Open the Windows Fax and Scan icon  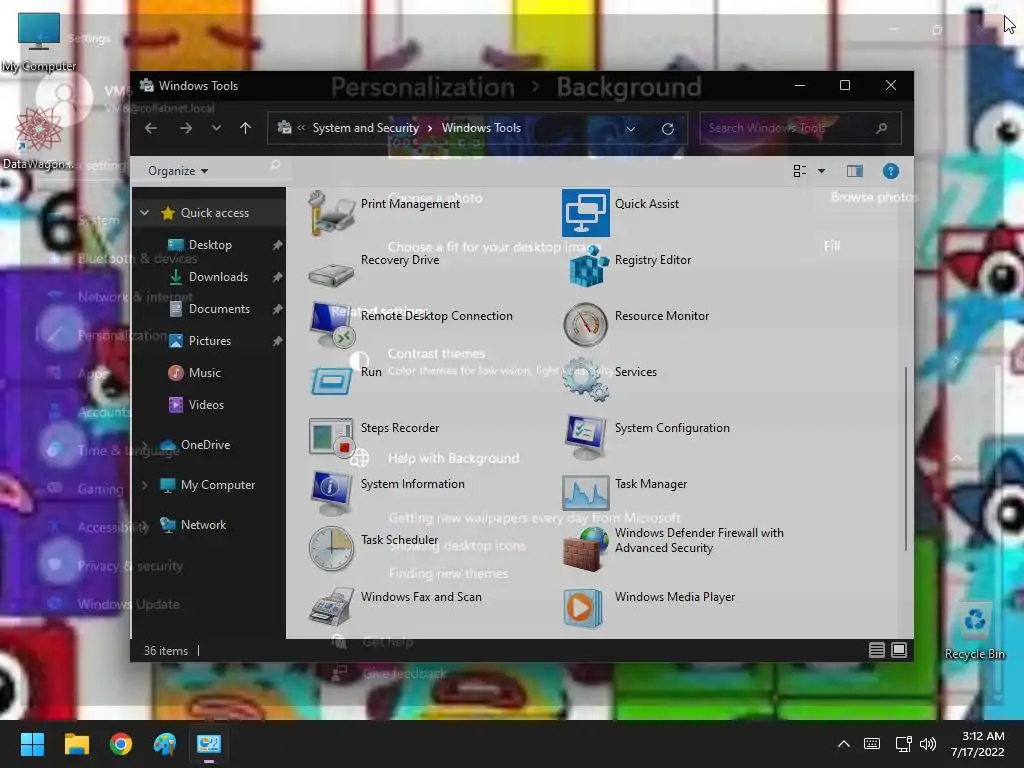(x=332, y=605)
